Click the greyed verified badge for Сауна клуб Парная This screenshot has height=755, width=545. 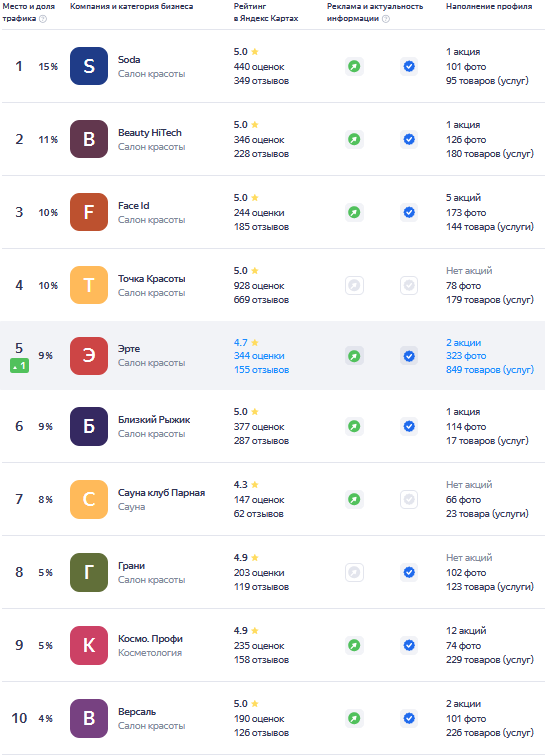(x=409, y=499)
